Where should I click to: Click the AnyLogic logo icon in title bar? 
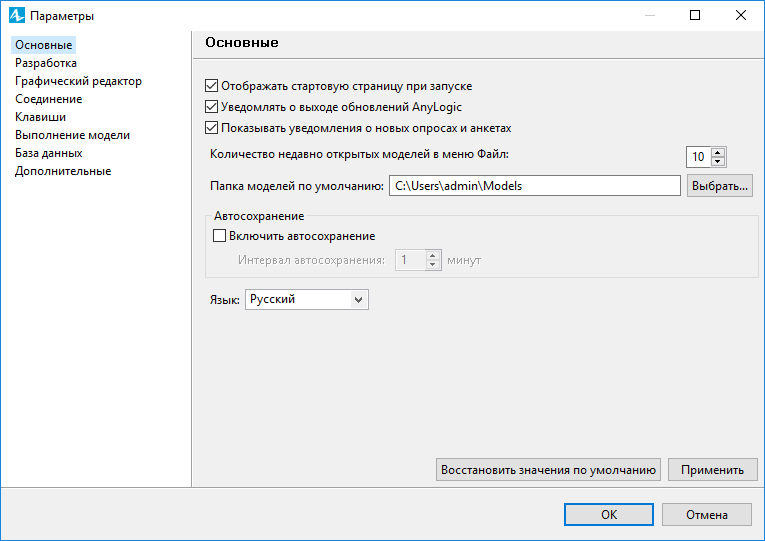[17, 16]
